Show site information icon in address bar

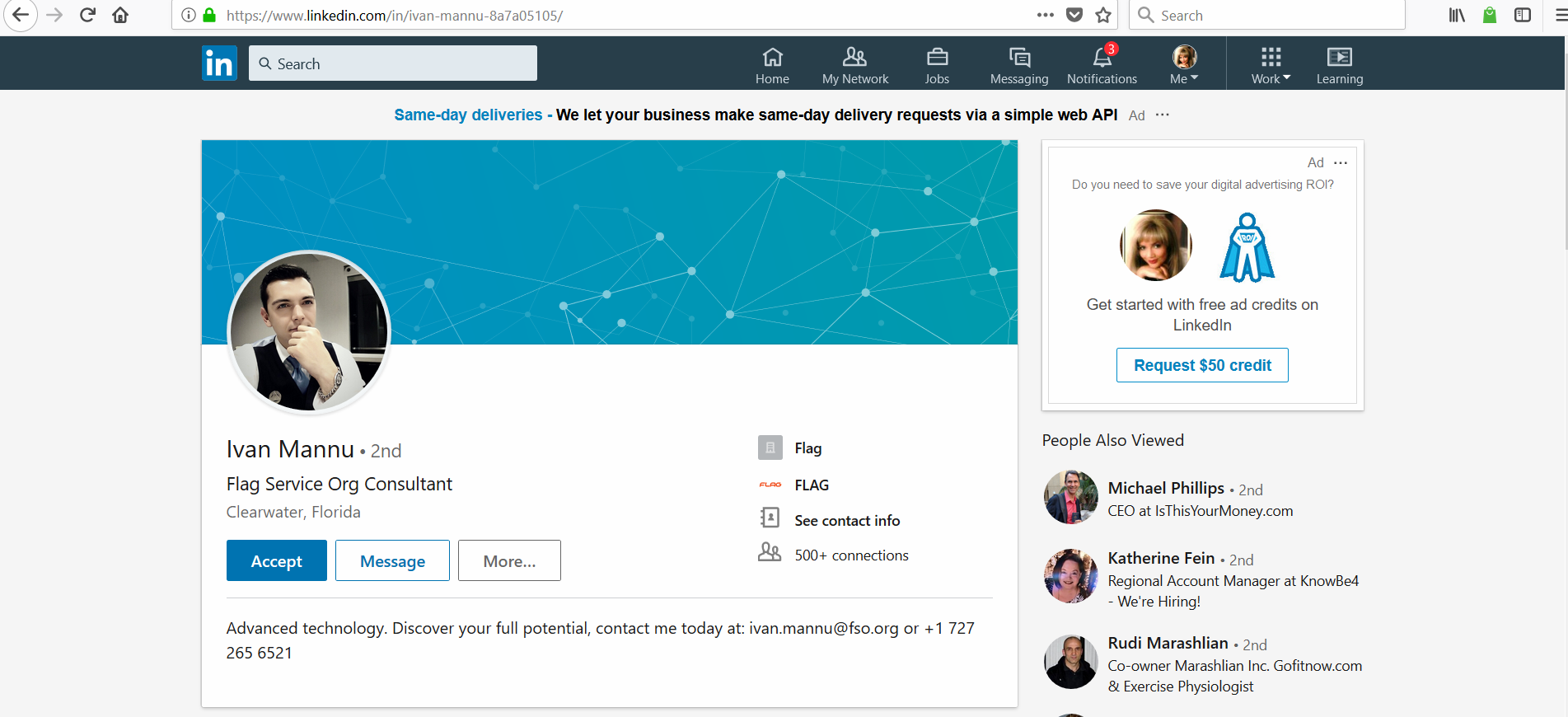188,15
